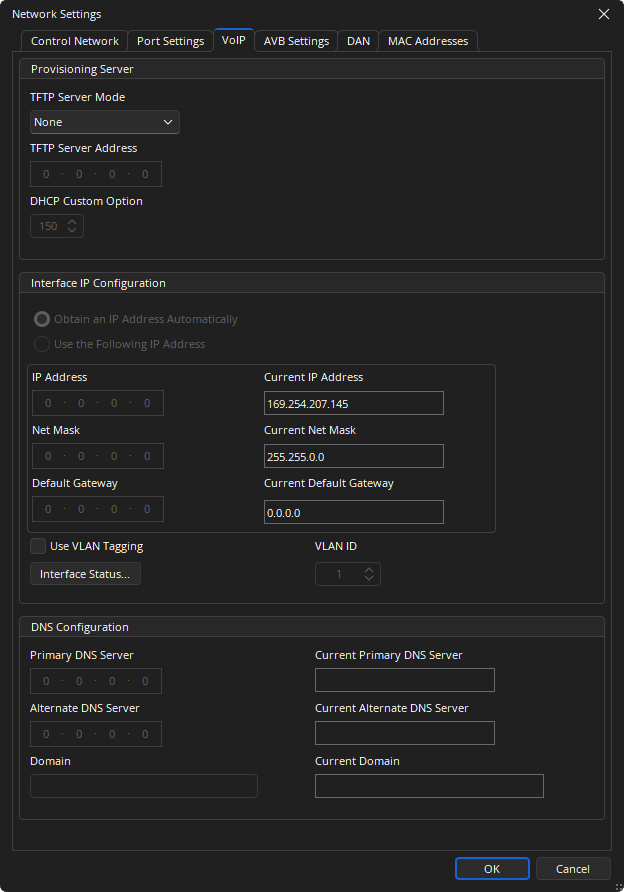This screenshot has width=624, height=892.
Task: Click the DHCP Custom Option stepper arrows
Action: pos(72,226)
